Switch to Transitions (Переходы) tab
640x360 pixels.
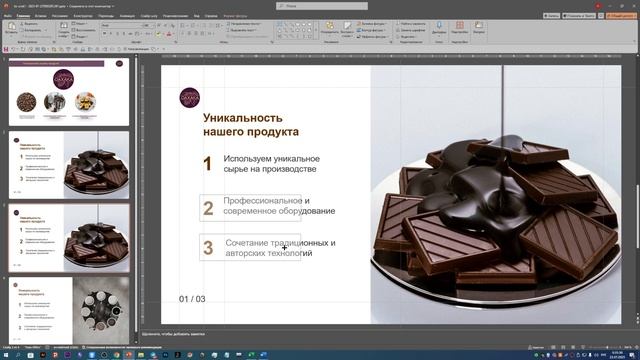[x=106, y=16]
